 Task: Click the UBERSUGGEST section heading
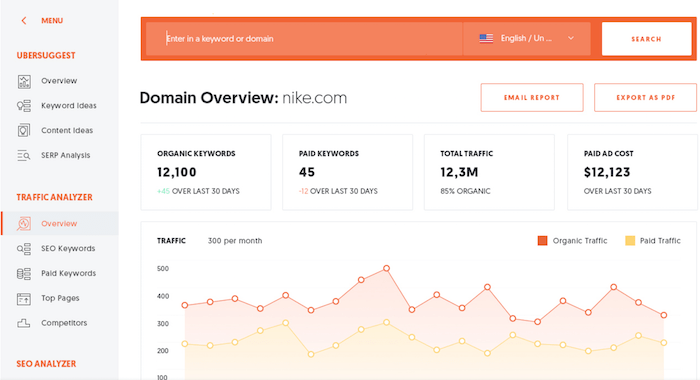pos(46,55)
